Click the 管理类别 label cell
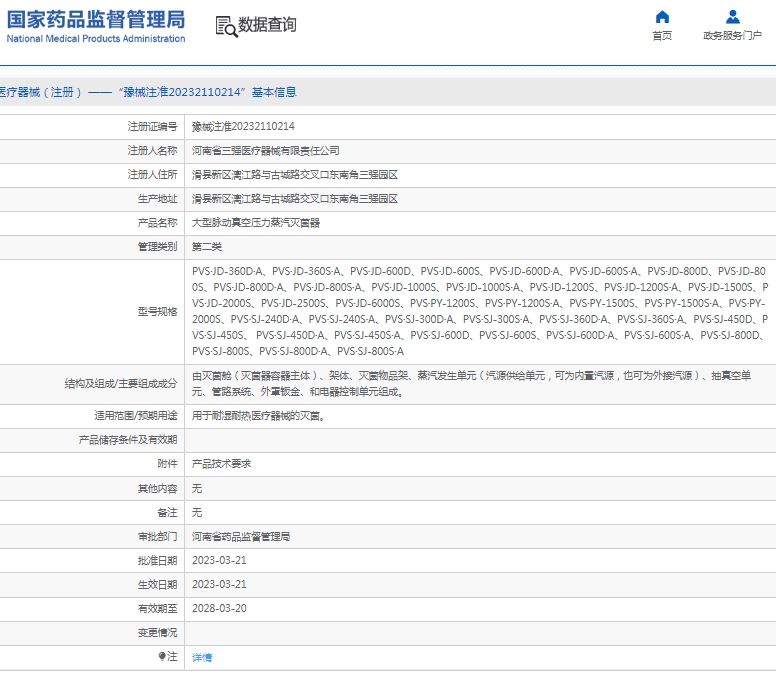The image size is (776, 675). 92,247
